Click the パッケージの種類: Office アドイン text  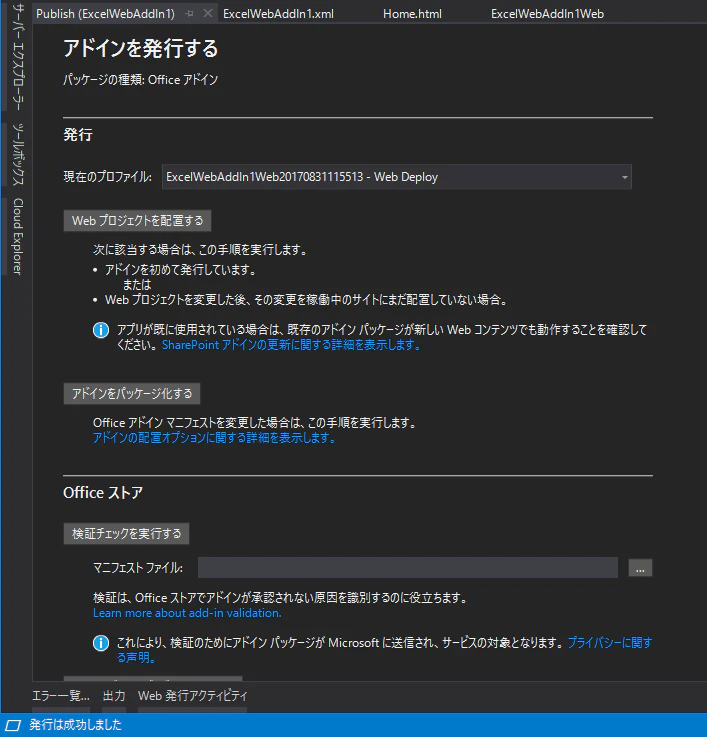tap(141, 80)
